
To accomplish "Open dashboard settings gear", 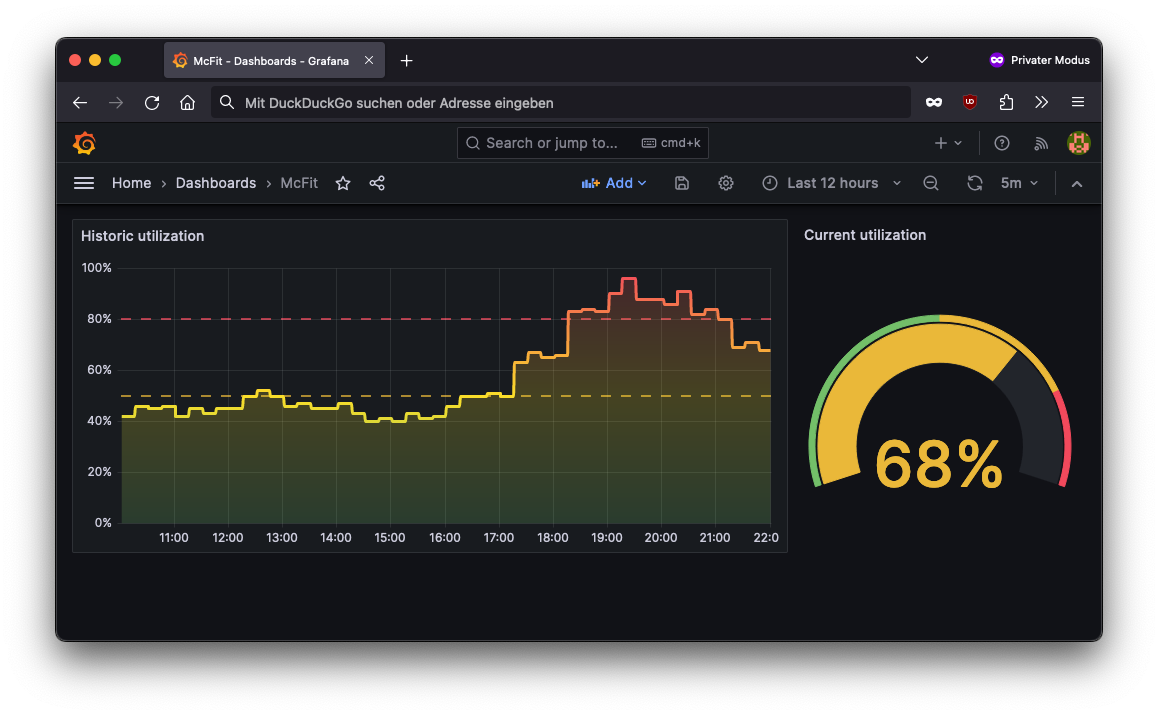I will pyautogui.click(x=726, y=183).
